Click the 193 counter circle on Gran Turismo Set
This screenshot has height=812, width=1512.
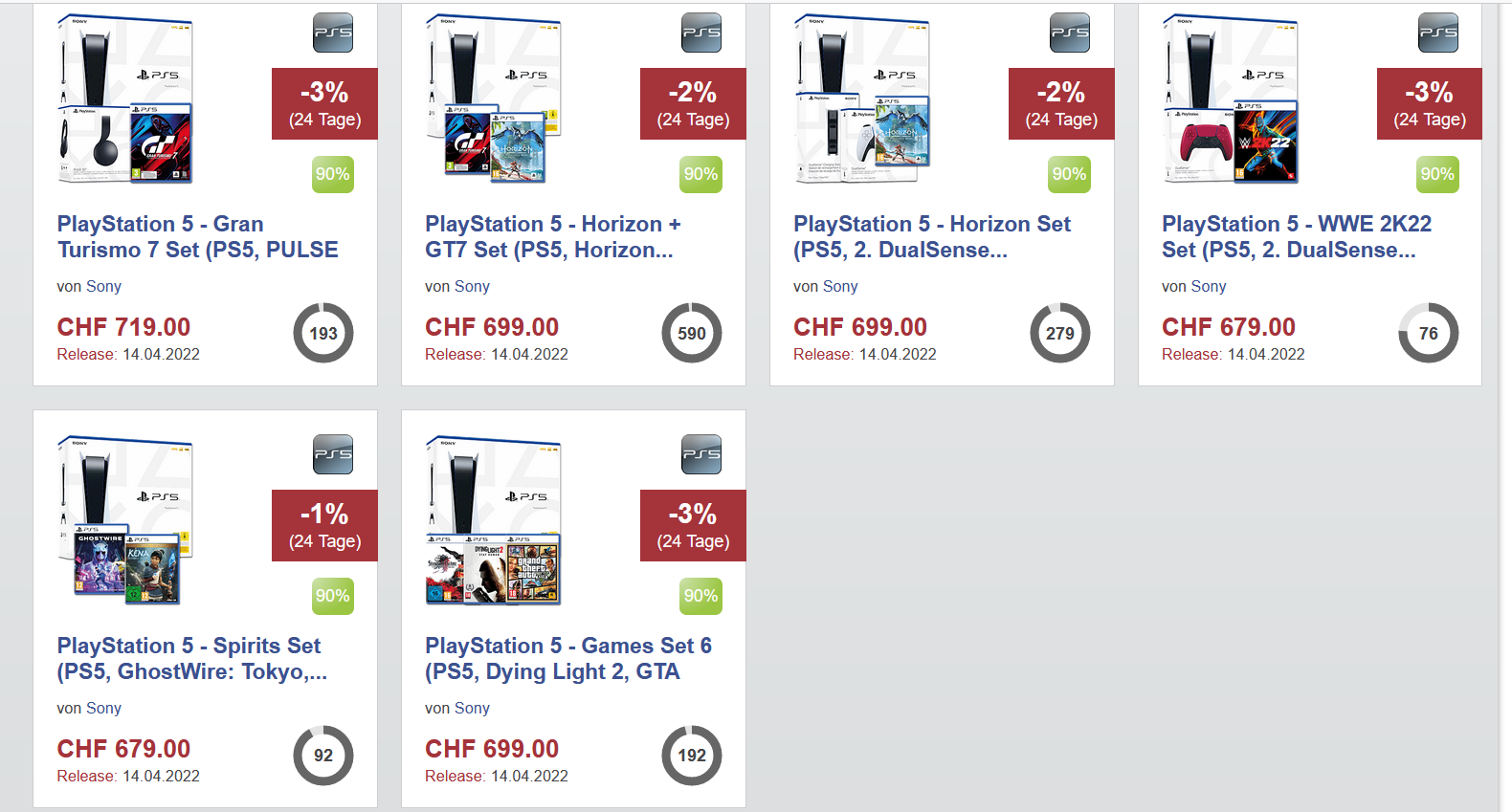click(x=323, y=333)
